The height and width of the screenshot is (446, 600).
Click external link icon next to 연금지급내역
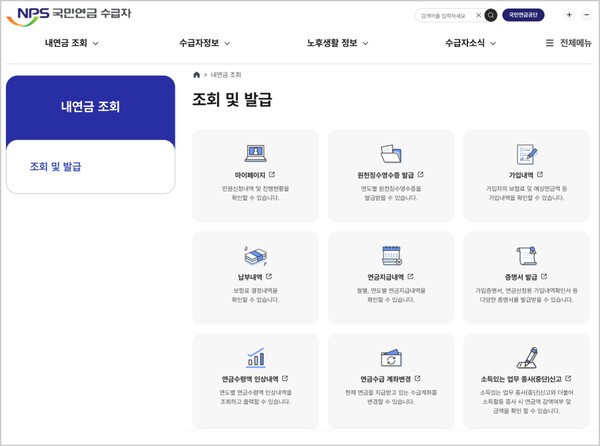[x=411, y=276]
